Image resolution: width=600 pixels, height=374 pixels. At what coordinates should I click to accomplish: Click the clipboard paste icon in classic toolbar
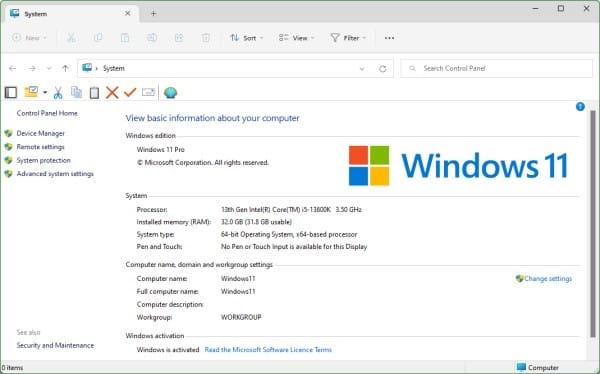coord(94,93)
